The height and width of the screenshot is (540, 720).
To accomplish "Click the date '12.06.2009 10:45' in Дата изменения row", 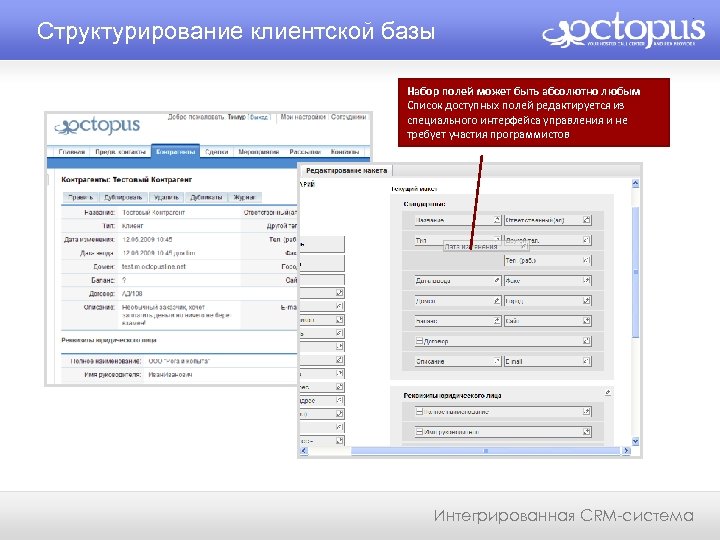I will [147, 240].
